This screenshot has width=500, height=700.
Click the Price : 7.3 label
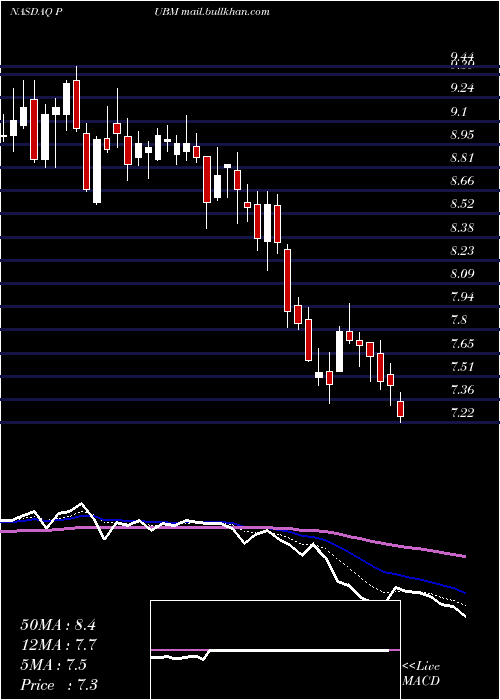click(59, 685)
